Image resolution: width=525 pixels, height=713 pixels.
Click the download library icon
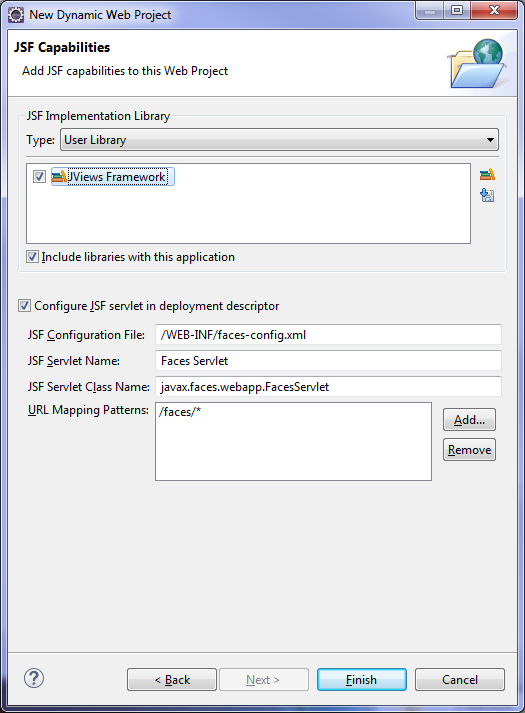point(487,196)
